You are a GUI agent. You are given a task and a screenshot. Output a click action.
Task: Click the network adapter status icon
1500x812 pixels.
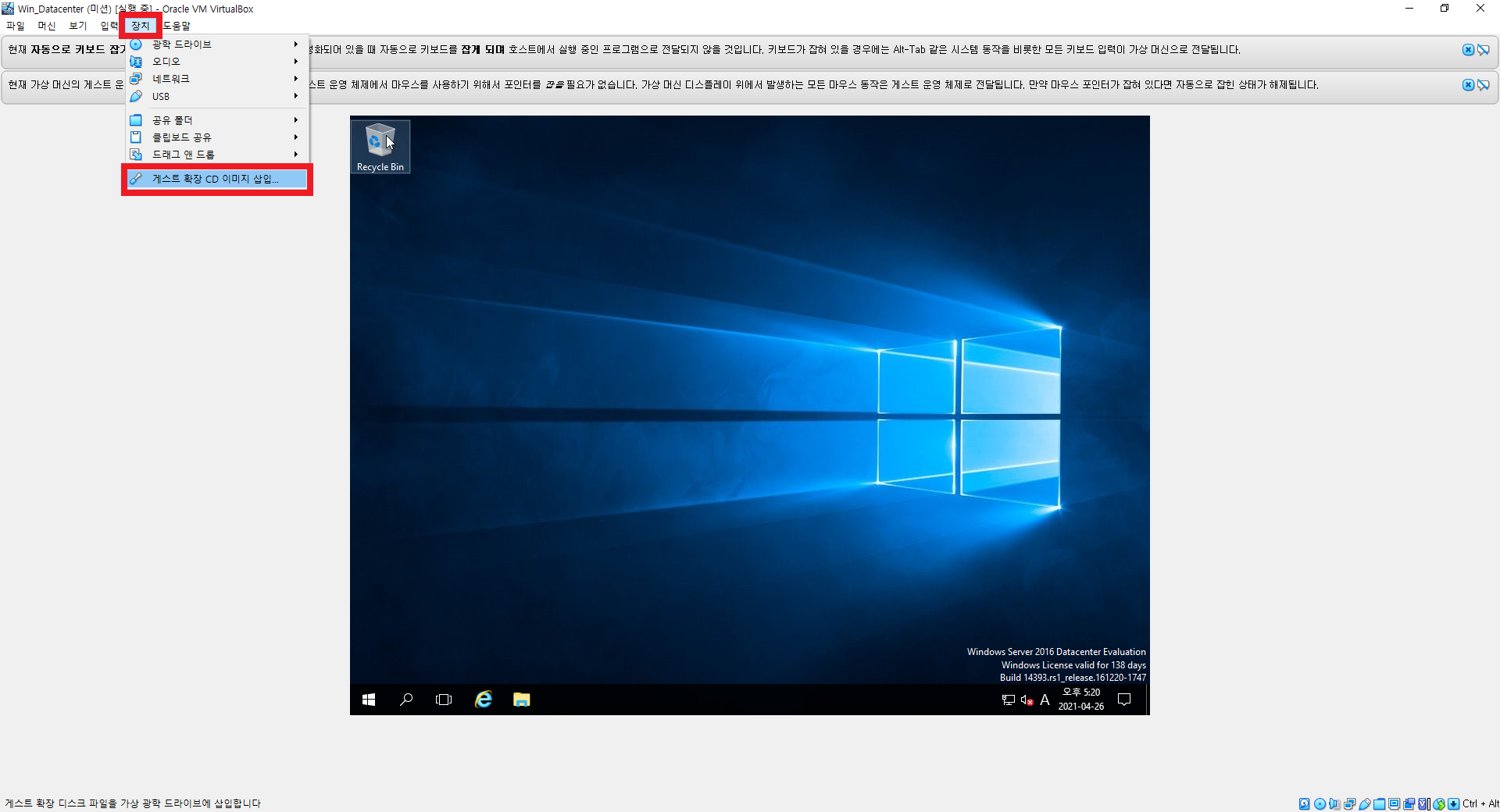(1349, 803)
